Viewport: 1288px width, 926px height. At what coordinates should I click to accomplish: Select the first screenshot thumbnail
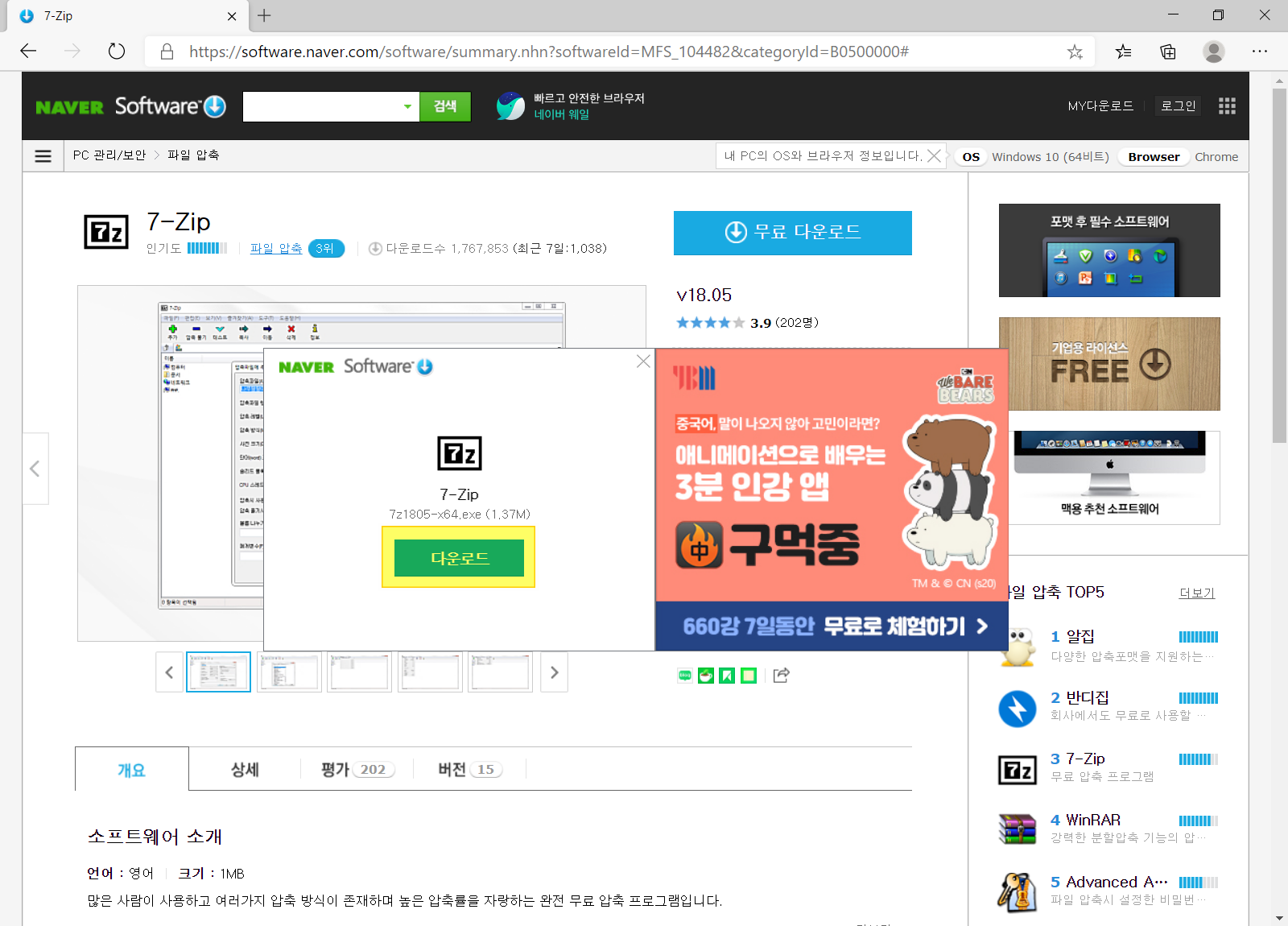[x=218, y=672]
